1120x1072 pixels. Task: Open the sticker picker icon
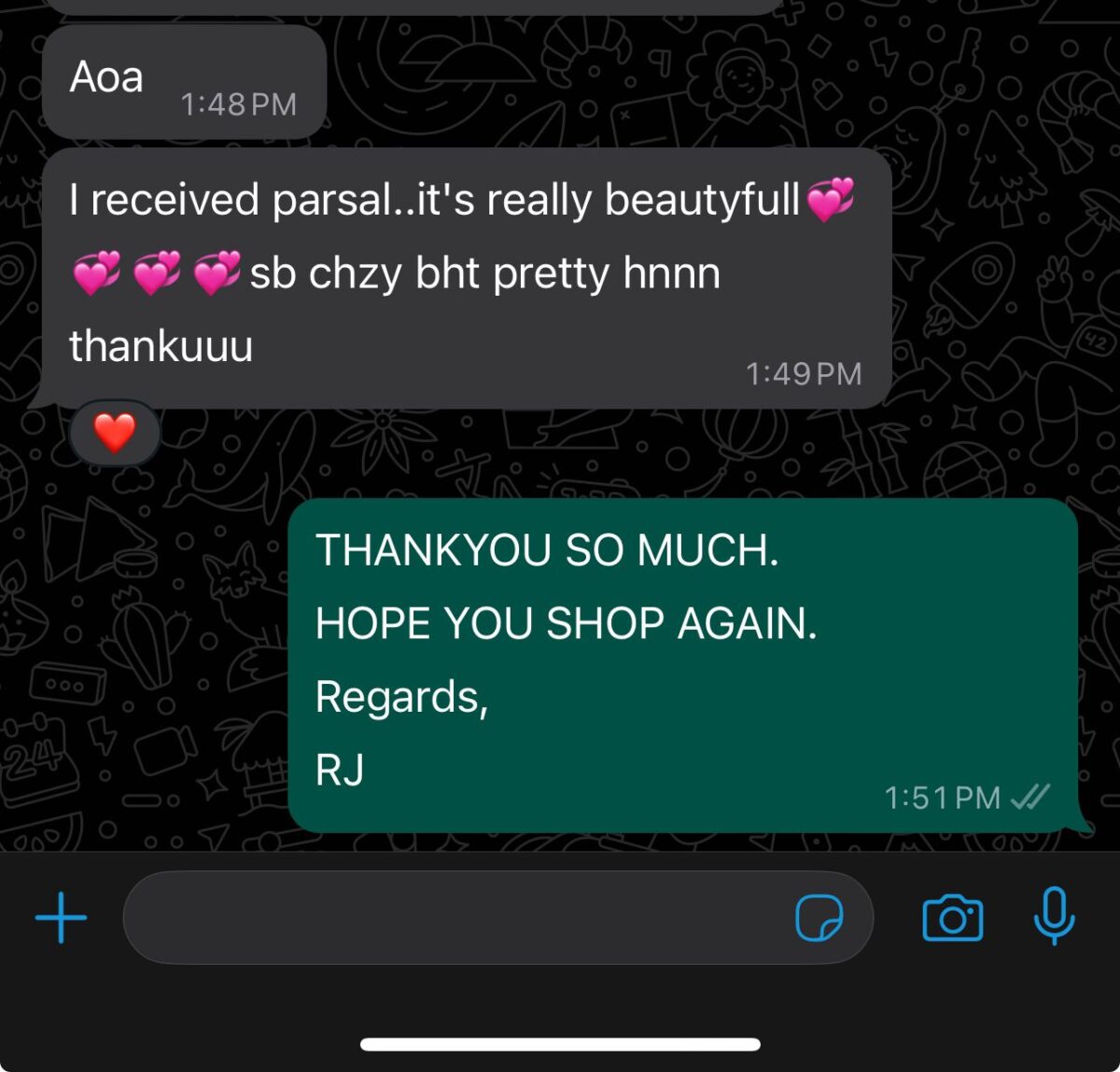[x=819, y=918]
